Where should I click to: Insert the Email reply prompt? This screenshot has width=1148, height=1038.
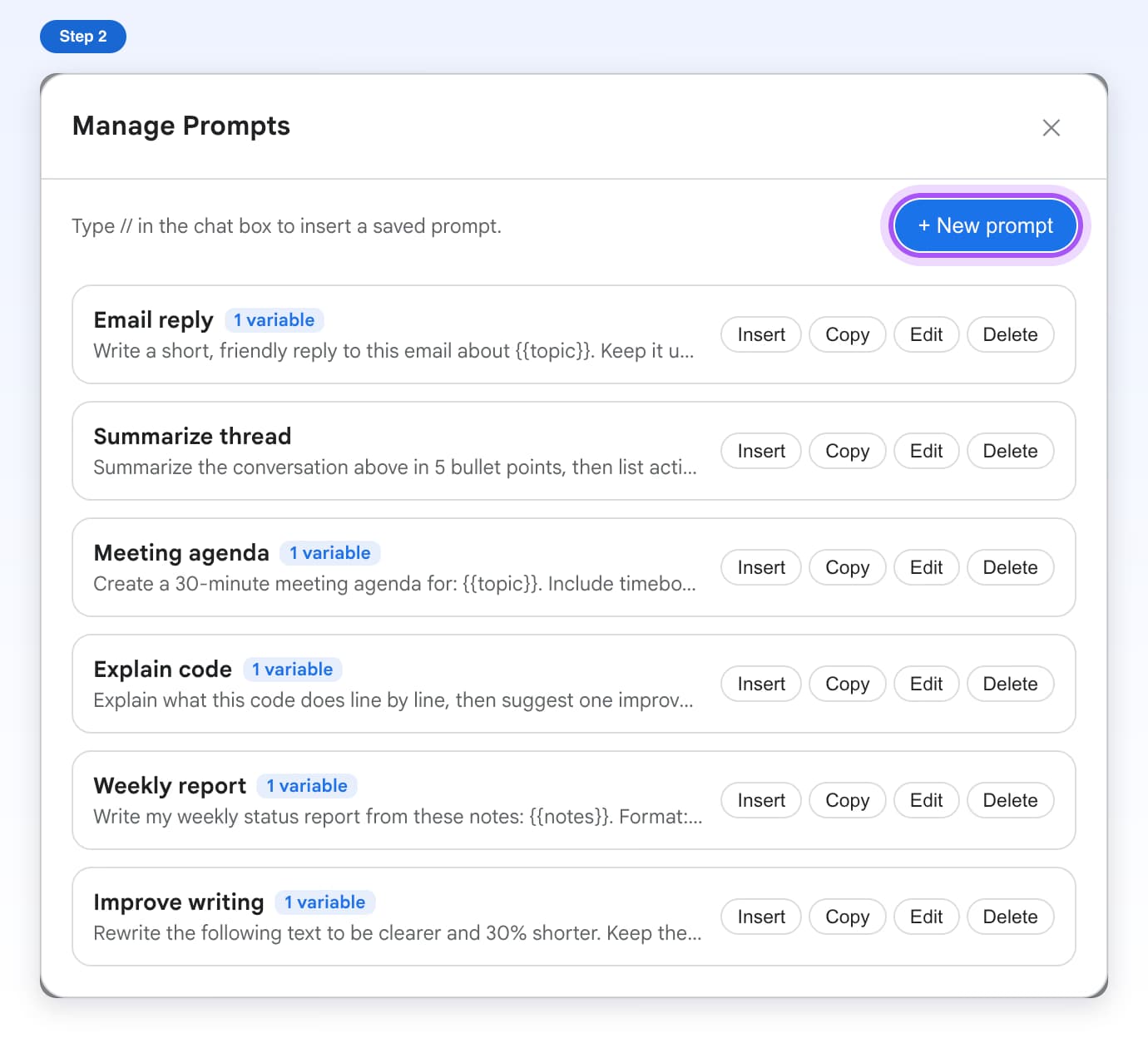pyautogui.click(x=760, y=334)
